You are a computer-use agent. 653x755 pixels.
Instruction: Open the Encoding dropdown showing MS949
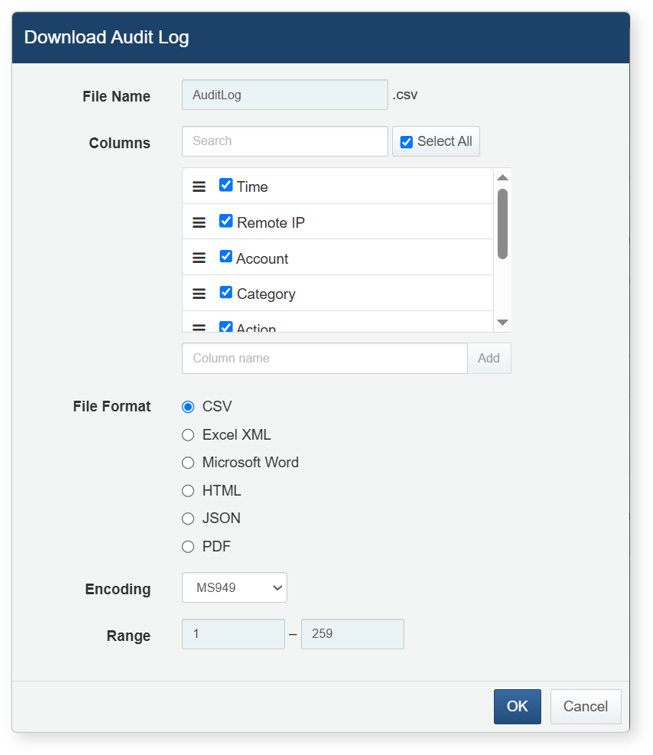pos(234,588)
